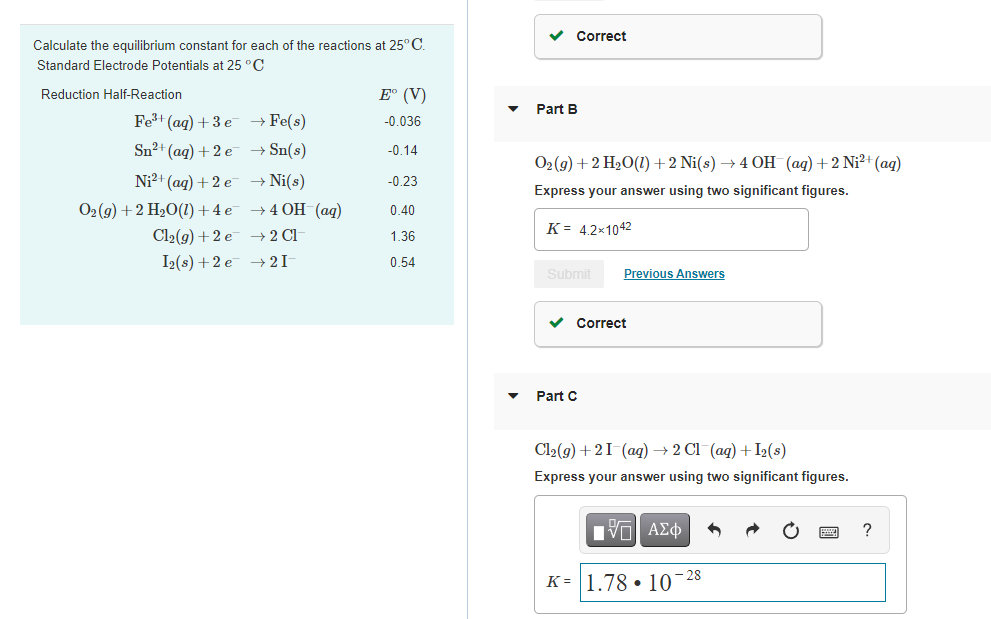
Task: Collapse the Part B section
Action: pos(513,109)
